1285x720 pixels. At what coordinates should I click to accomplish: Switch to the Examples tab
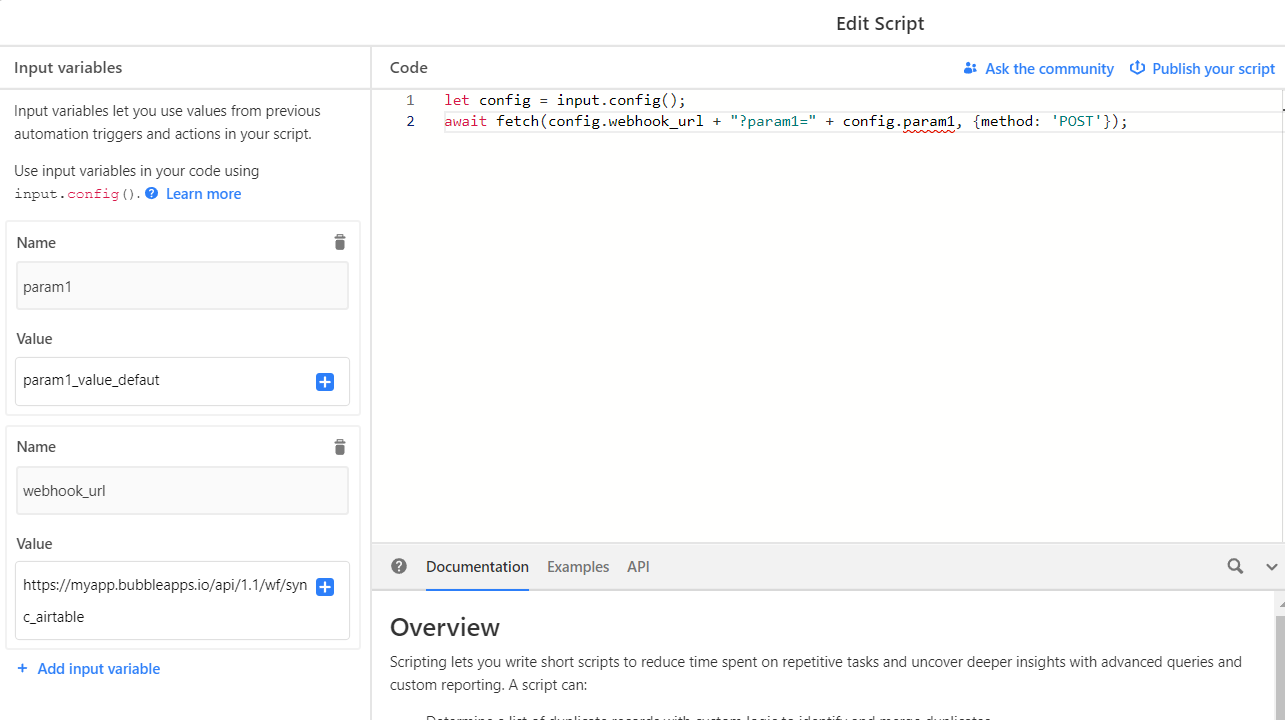[x=578, y=566]
